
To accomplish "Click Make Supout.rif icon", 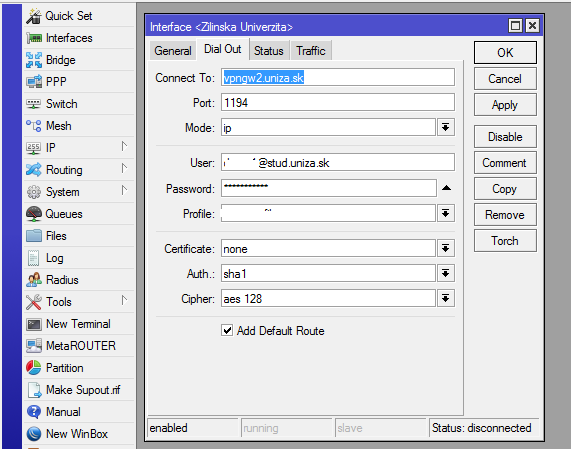I will [35, 390].
